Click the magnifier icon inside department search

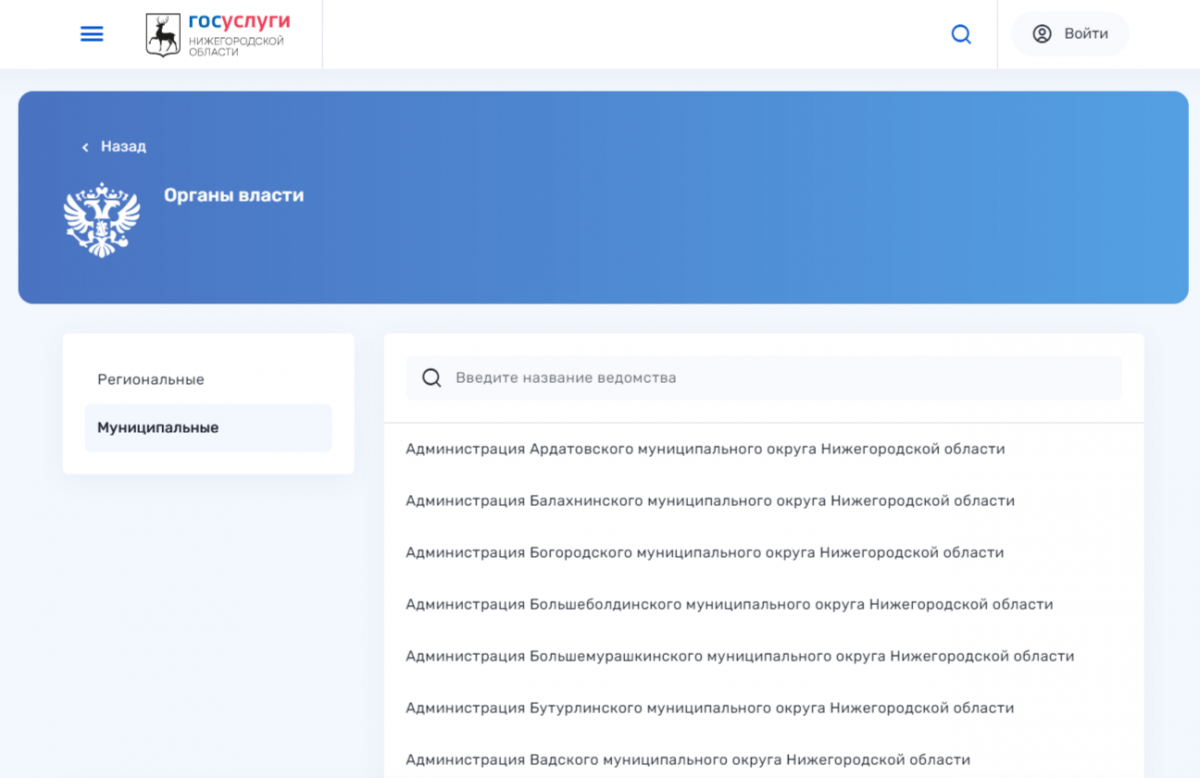432,378
